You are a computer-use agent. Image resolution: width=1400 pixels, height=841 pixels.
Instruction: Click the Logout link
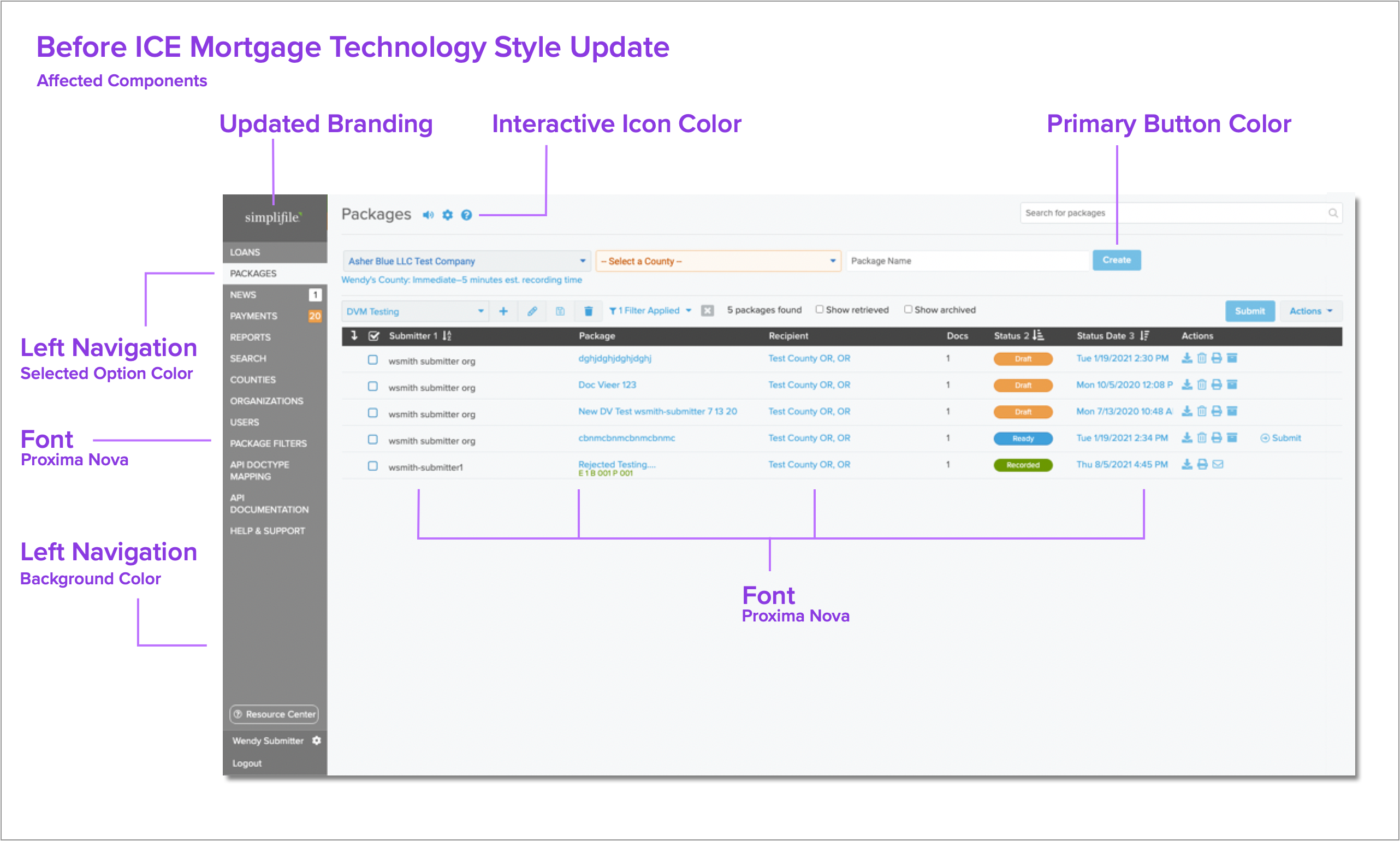247,763
